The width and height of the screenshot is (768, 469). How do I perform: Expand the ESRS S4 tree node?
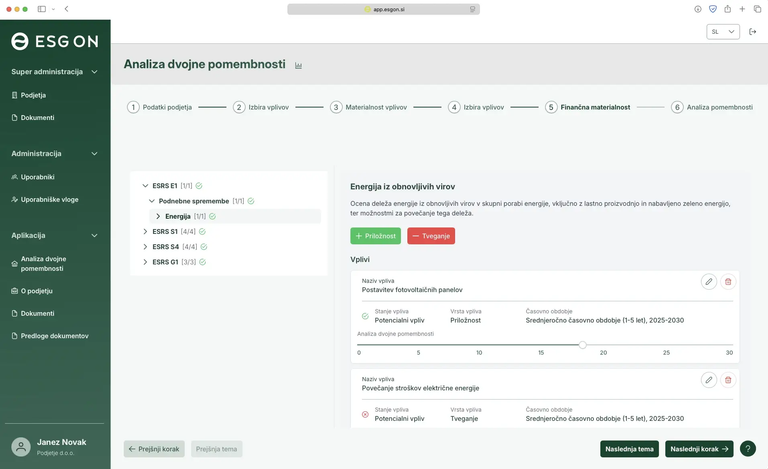click(145, 247)
